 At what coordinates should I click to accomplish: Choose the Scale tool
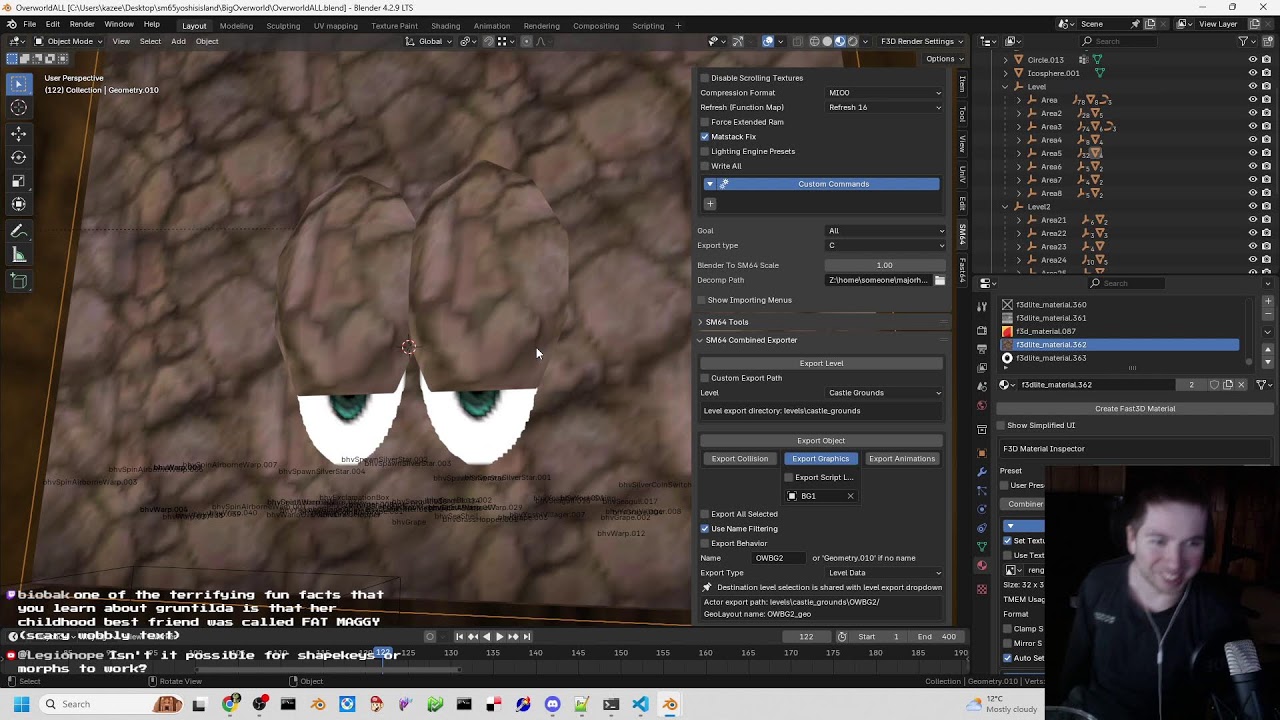pyautogui.click(x=19, y=181)
